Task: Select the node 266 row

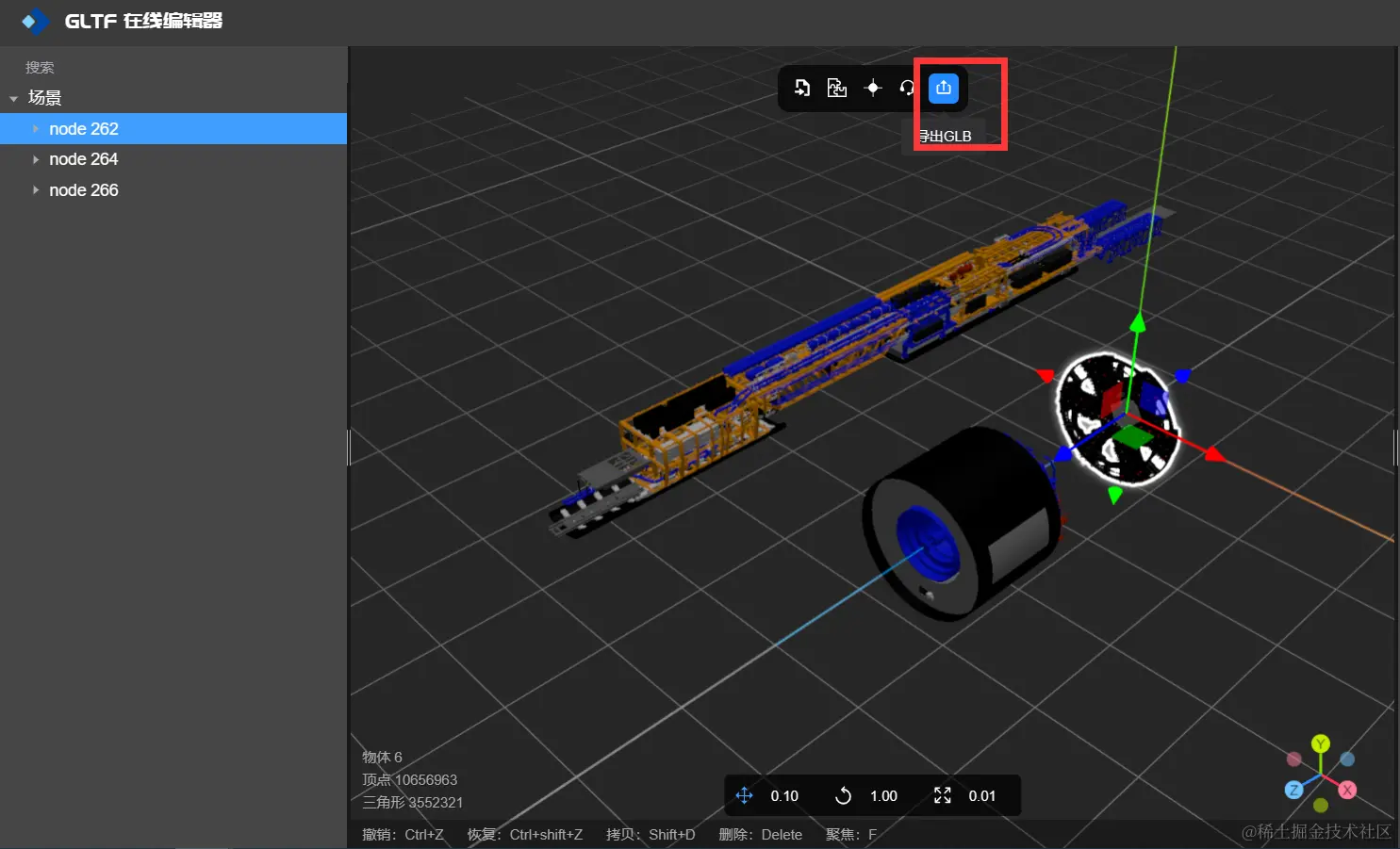Action: pos(173,190)
